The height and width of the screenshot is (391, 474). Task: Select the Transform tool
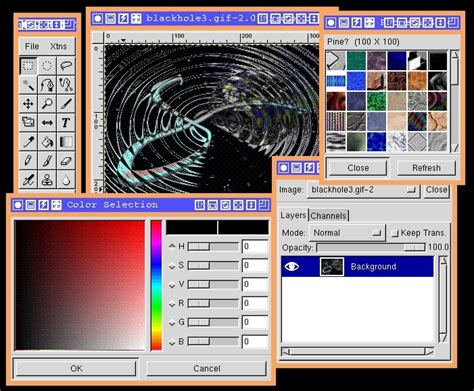(28, 123)
